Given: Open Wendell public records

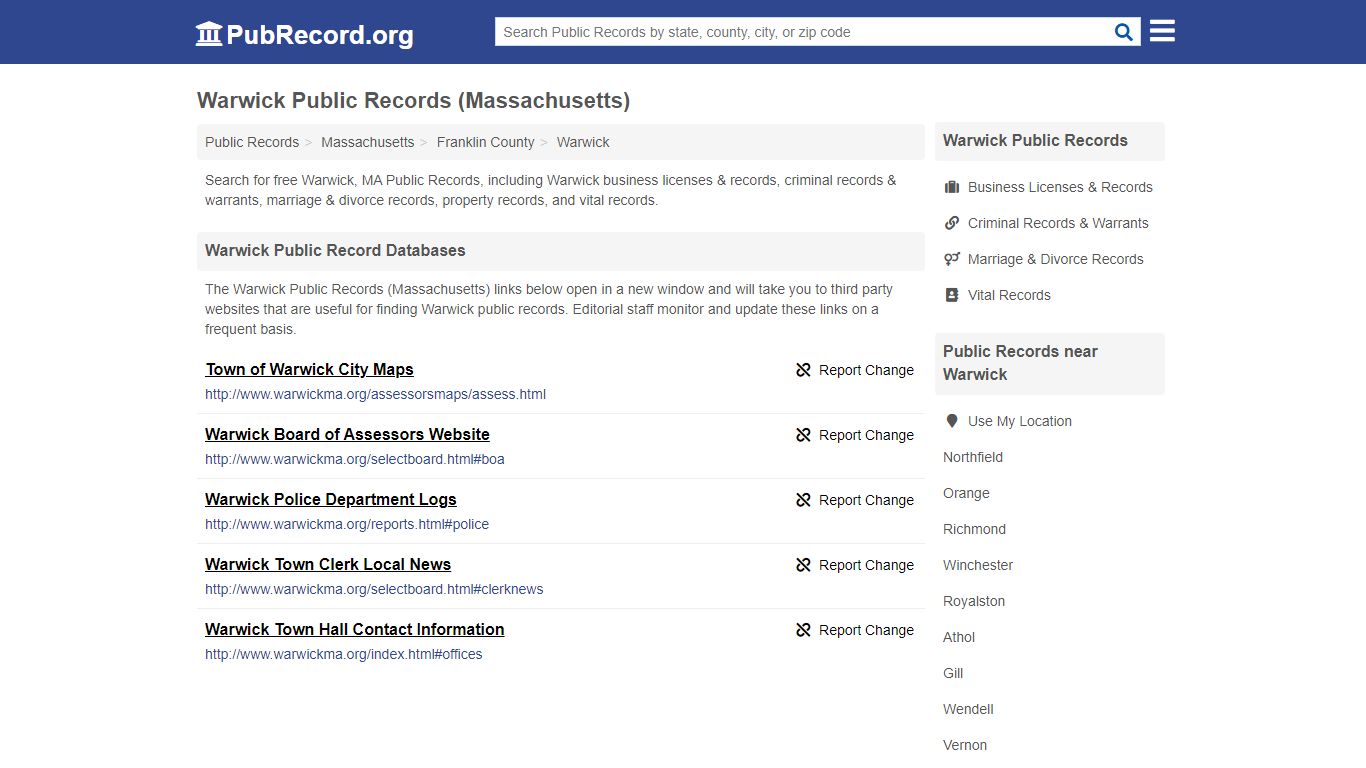Looking at the screenshot, I should [968, 709].
